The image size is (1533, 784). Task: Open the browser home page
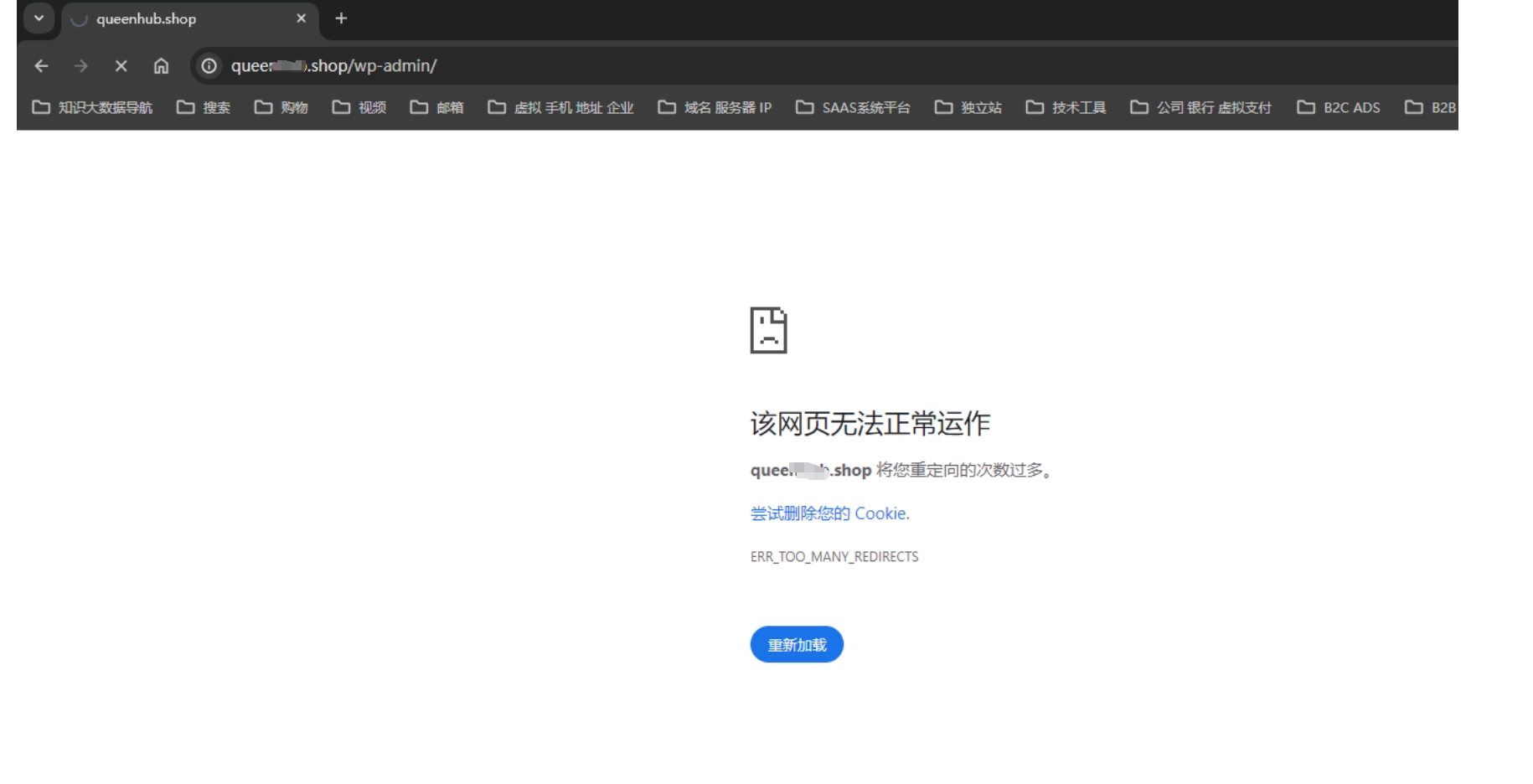click(x=161, y=65)
